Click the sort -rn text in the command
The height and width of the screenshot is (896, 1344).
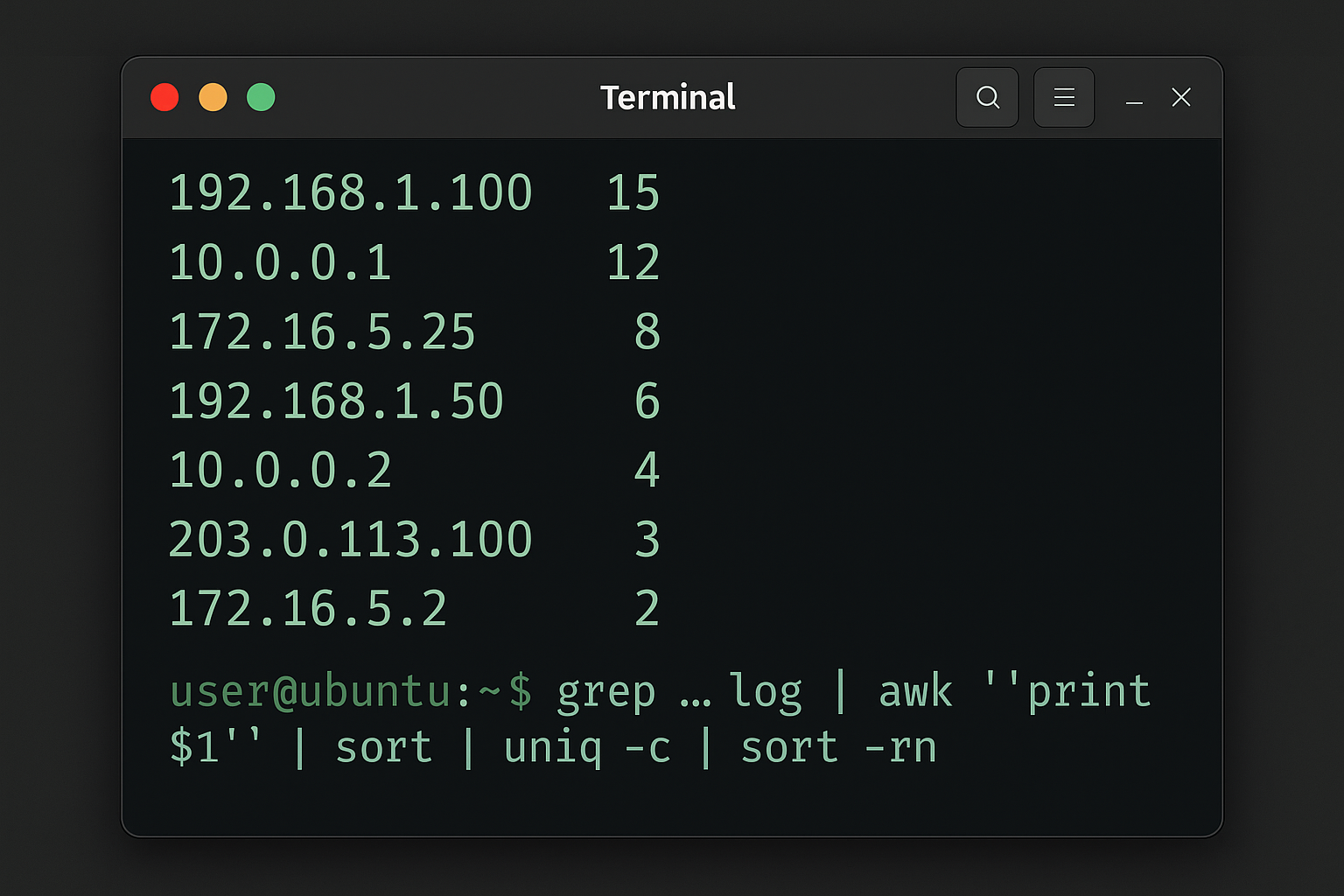[837, 746]
